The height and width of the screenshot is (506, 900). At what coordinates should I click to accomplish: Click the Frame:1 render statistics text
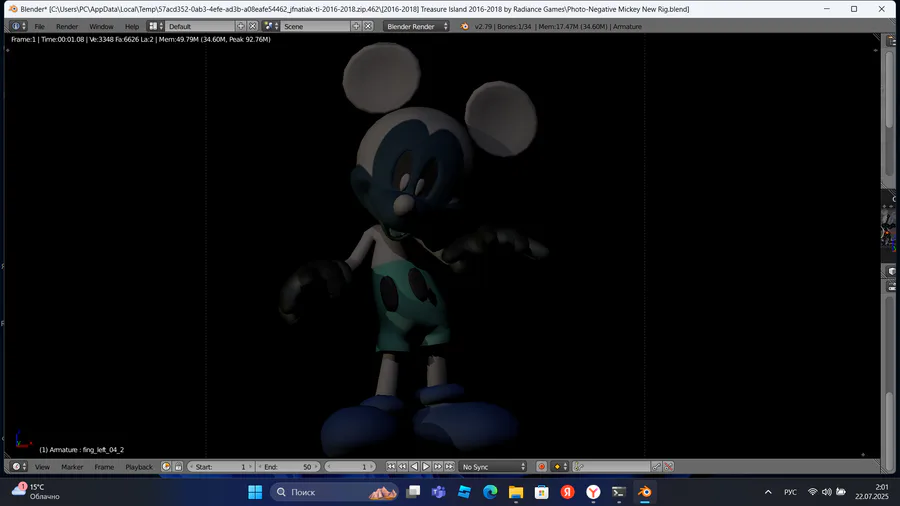pos(141,40)
